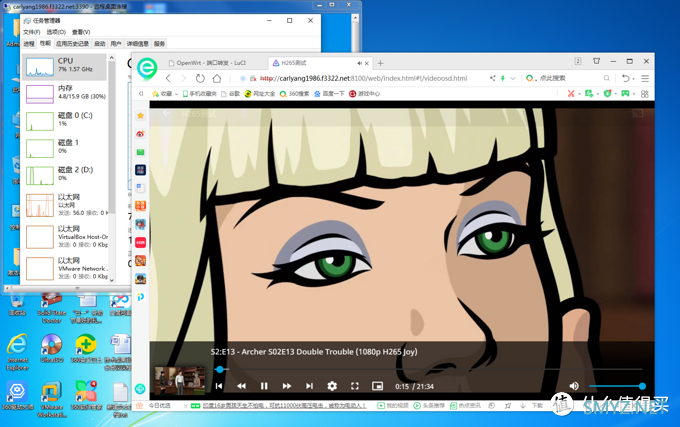Image resolution: width=680 pixels, height=427 pixels.
Task: Mute the H265测试 tab audio icon
Action: (x=359, y=63)
